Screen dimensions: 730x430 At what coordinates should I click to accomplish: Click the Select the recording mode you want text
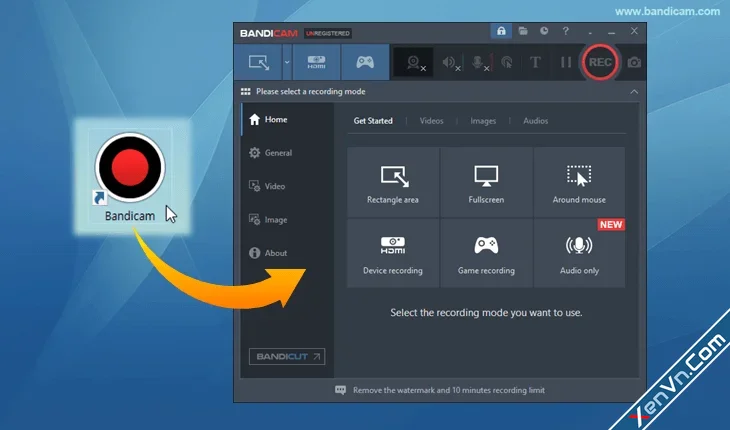486,313
